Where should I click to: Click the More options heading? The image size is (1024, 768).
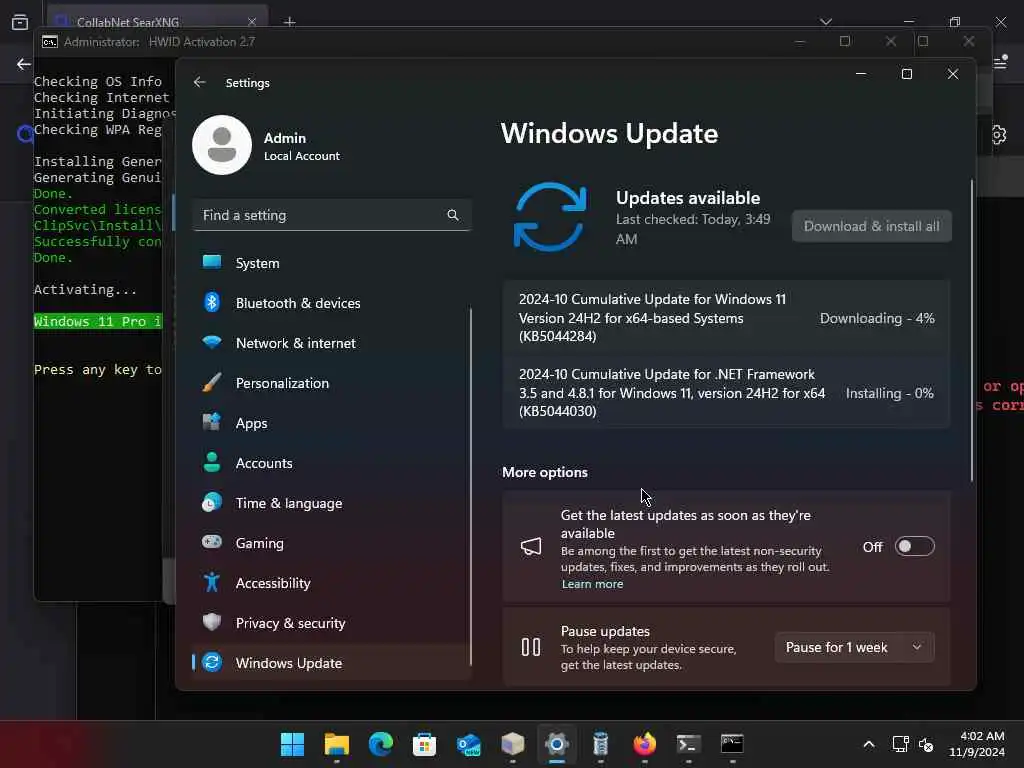click(545, 472)
